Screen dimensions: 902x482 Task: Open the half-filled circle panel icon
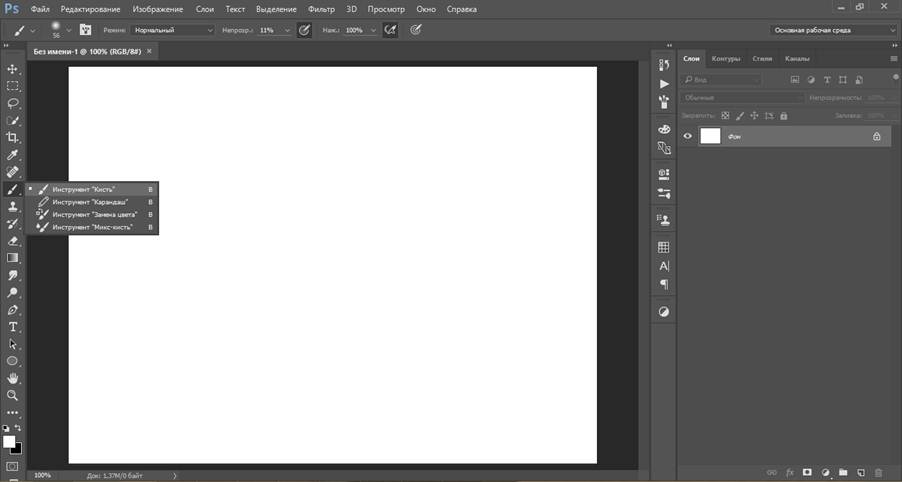click(664, 312)
